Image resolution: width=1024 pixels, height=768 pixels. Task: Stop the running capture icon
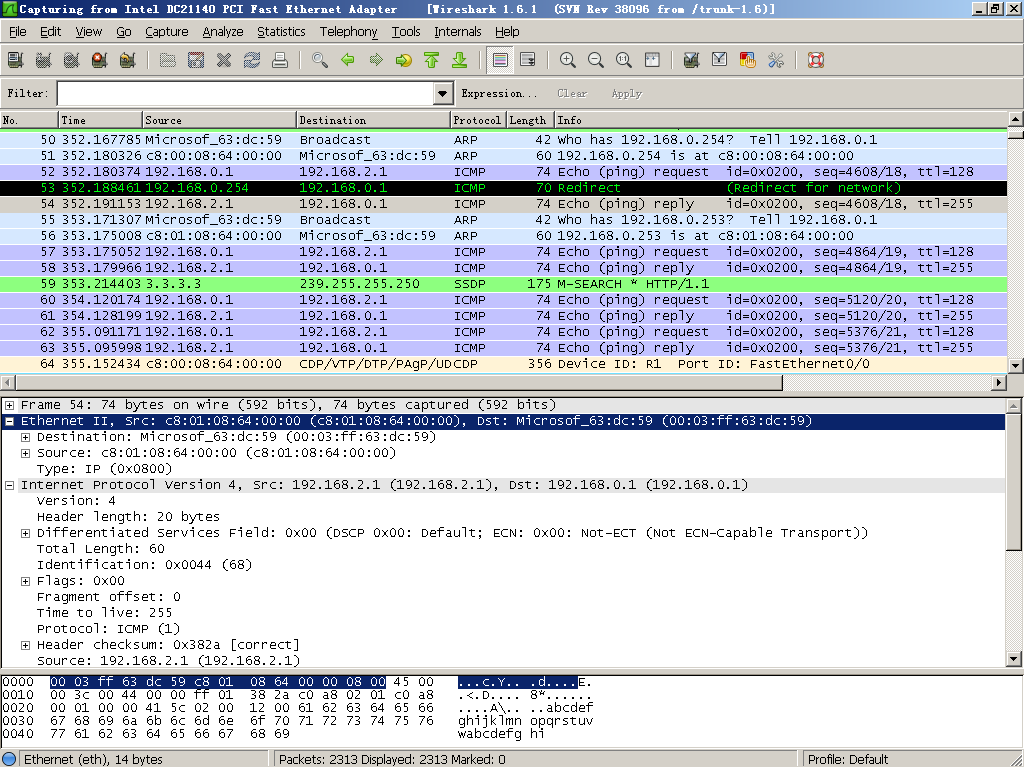point(99,60)
